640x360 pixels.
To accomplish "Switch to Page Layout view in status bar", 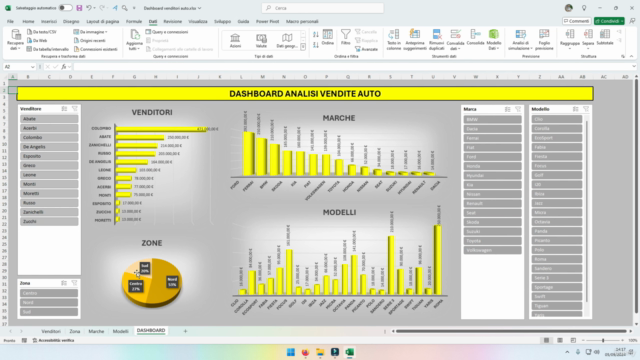I will pos(560,340).
